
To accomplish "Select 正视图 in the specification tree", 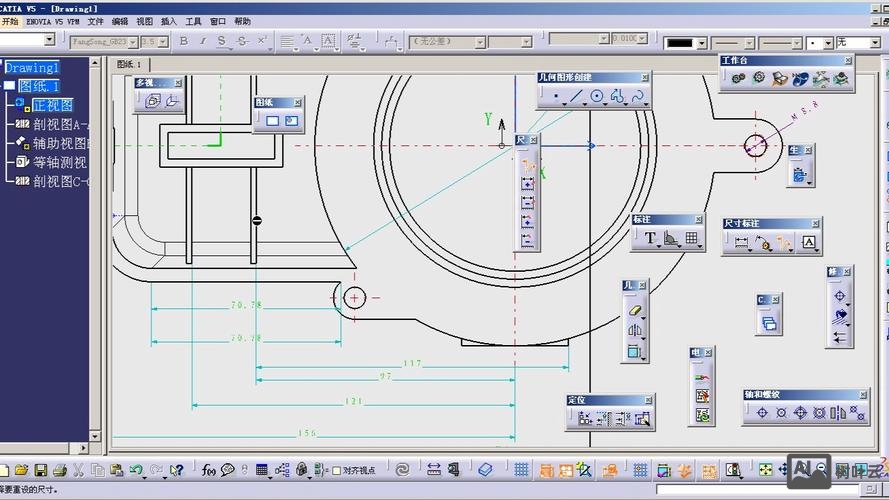I will 52,105.
